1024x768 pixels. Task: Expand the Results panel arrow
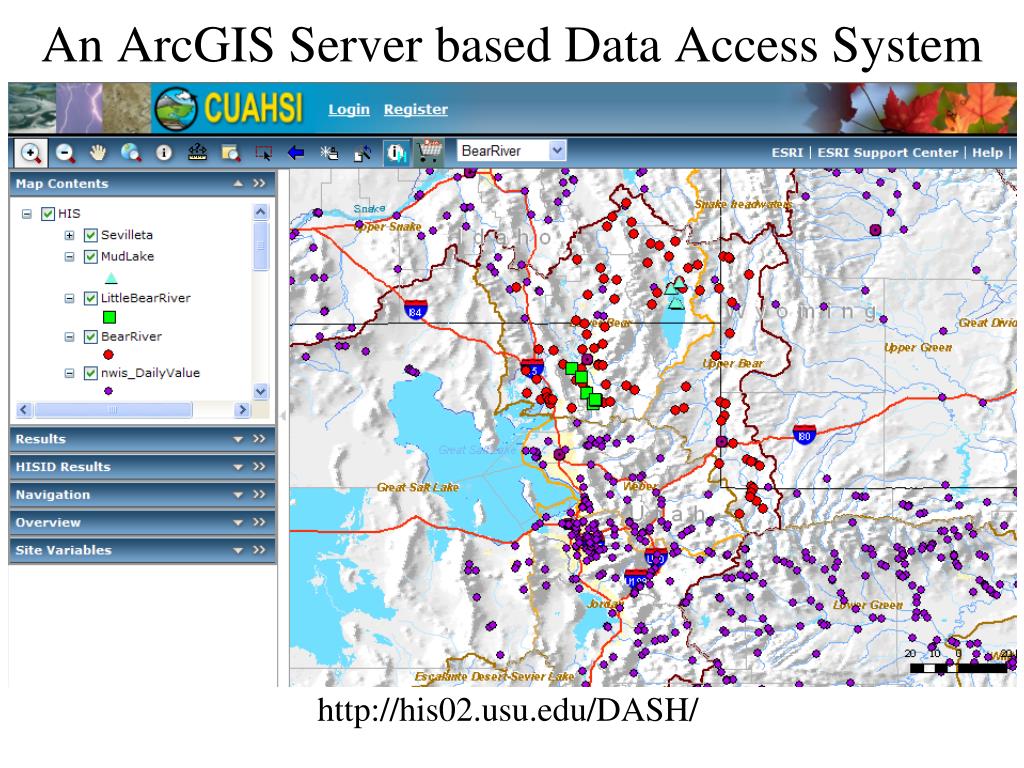click(238, 440)
